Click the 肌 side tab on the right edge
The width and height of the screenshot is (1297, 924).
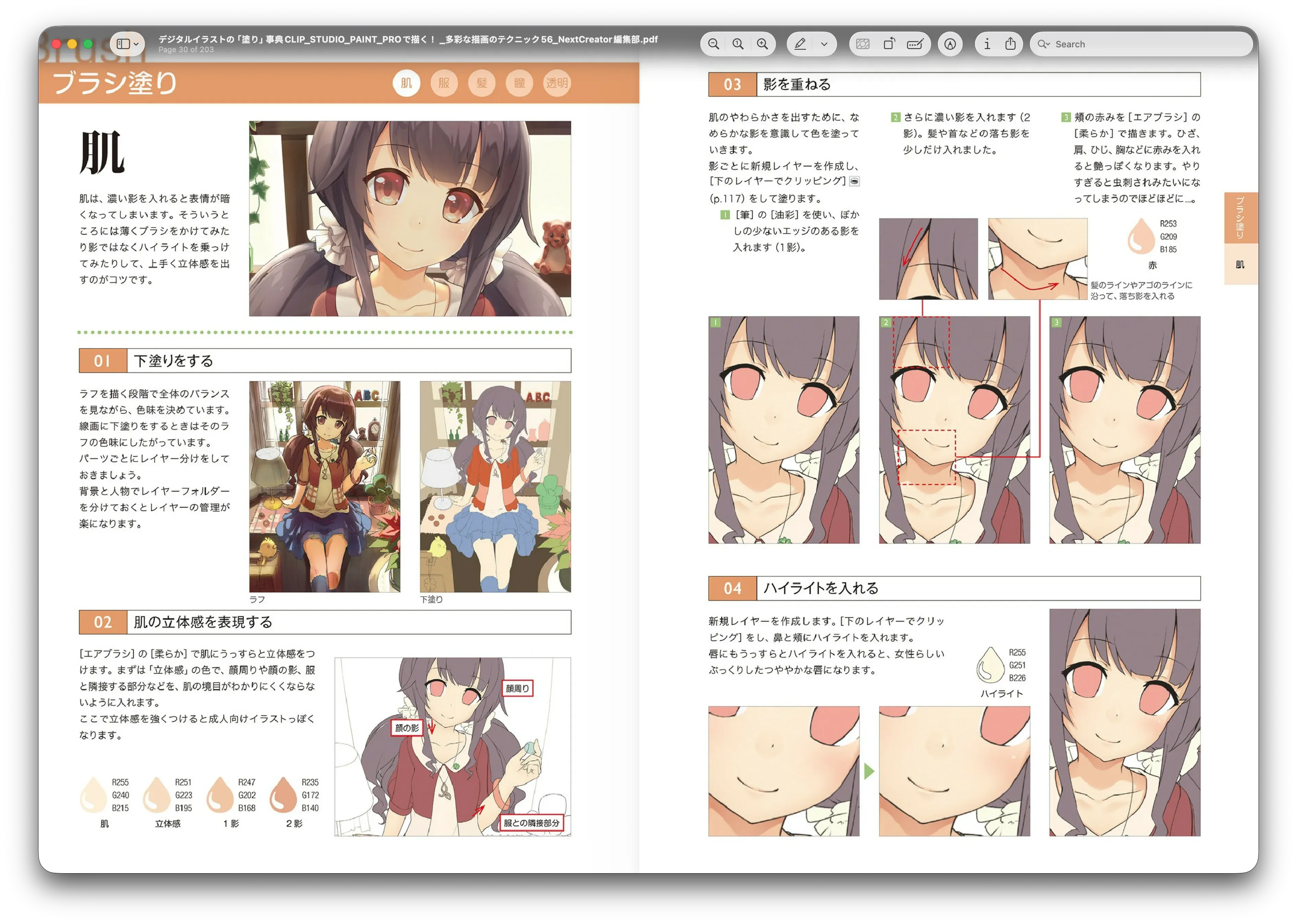(x=1241, y=265)
